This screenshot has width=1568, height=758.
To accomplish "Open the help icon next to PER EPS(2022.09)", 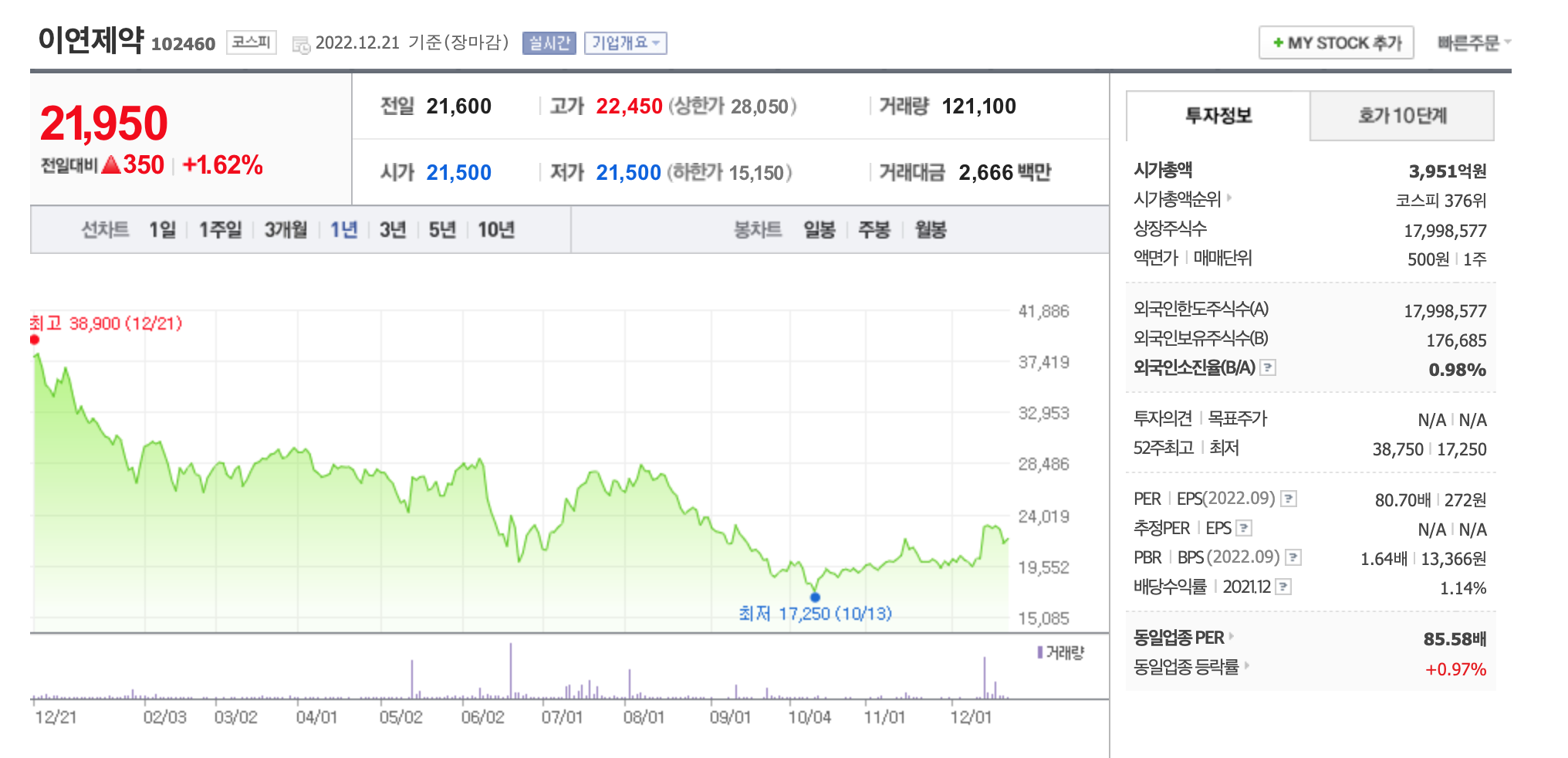I will [1289, 499].
